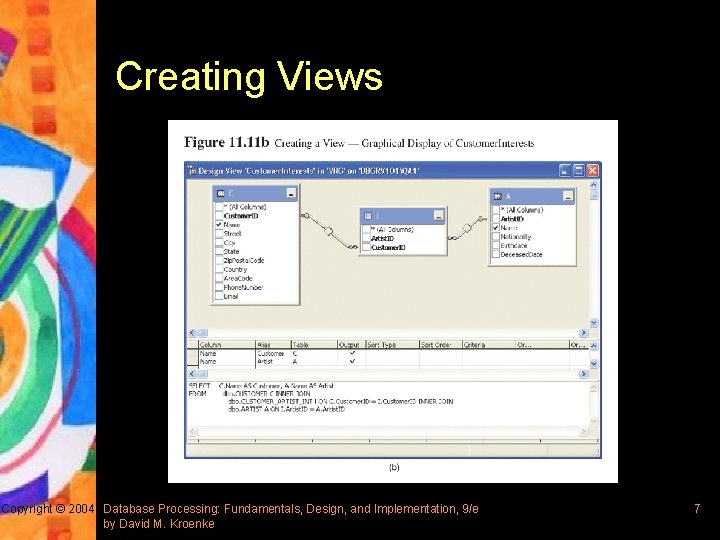Click diagram pane scroll down arrow
Image resolution: width=720 pixels, height=540 pixels.
tap(594, 323)
